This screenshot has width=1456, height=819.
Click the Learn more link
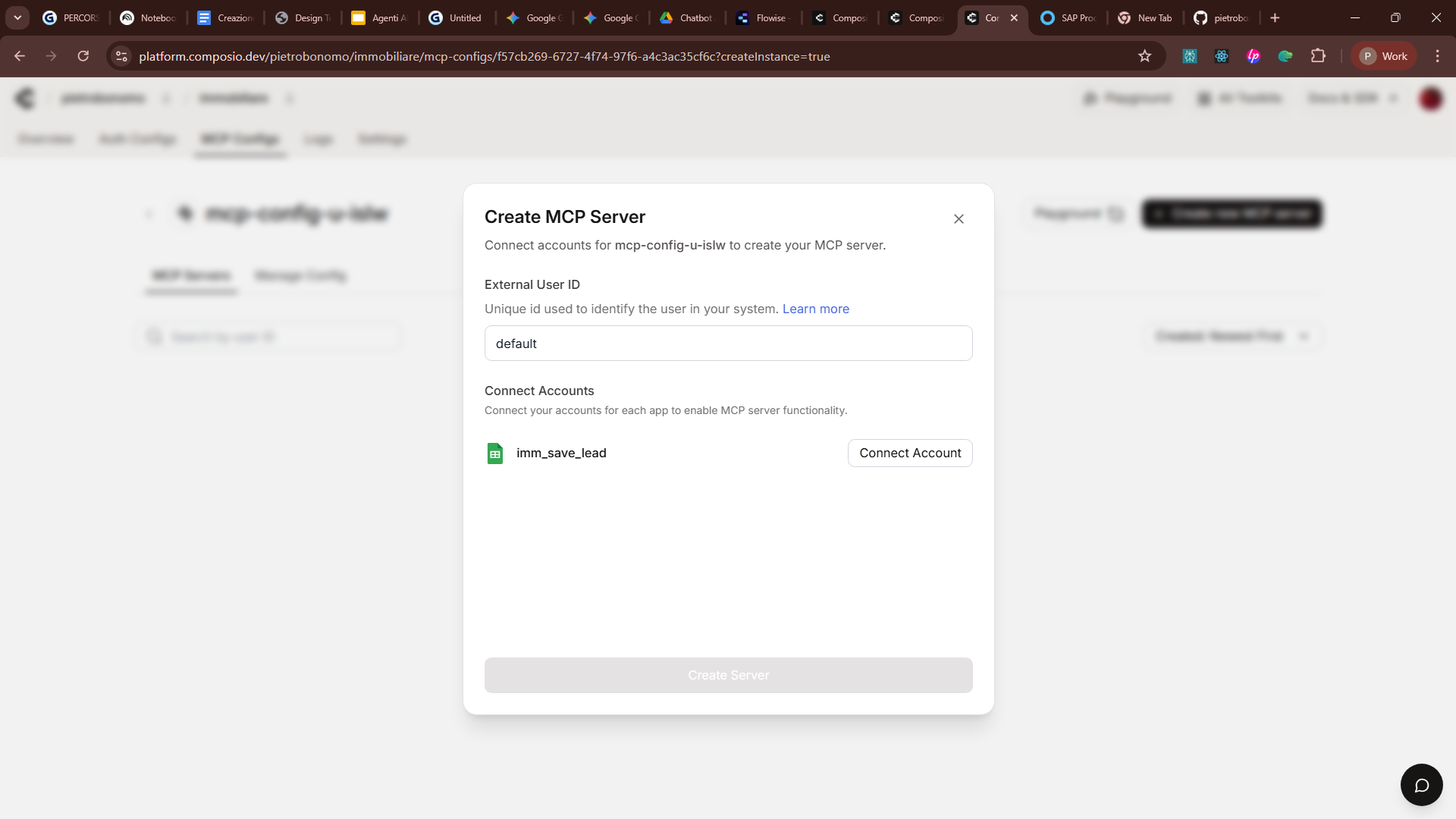[x=815, y=309]
